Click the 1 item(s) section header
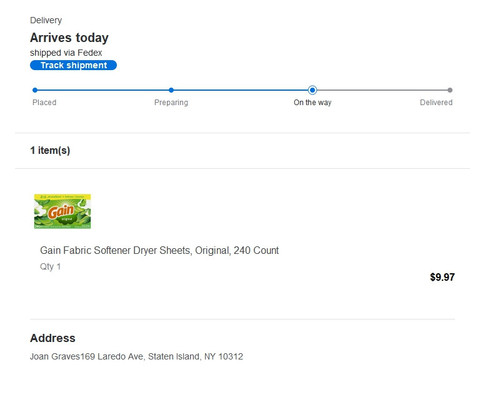This screenshot has height=404, width=500. pyautogui.click(x=50, y=150)
